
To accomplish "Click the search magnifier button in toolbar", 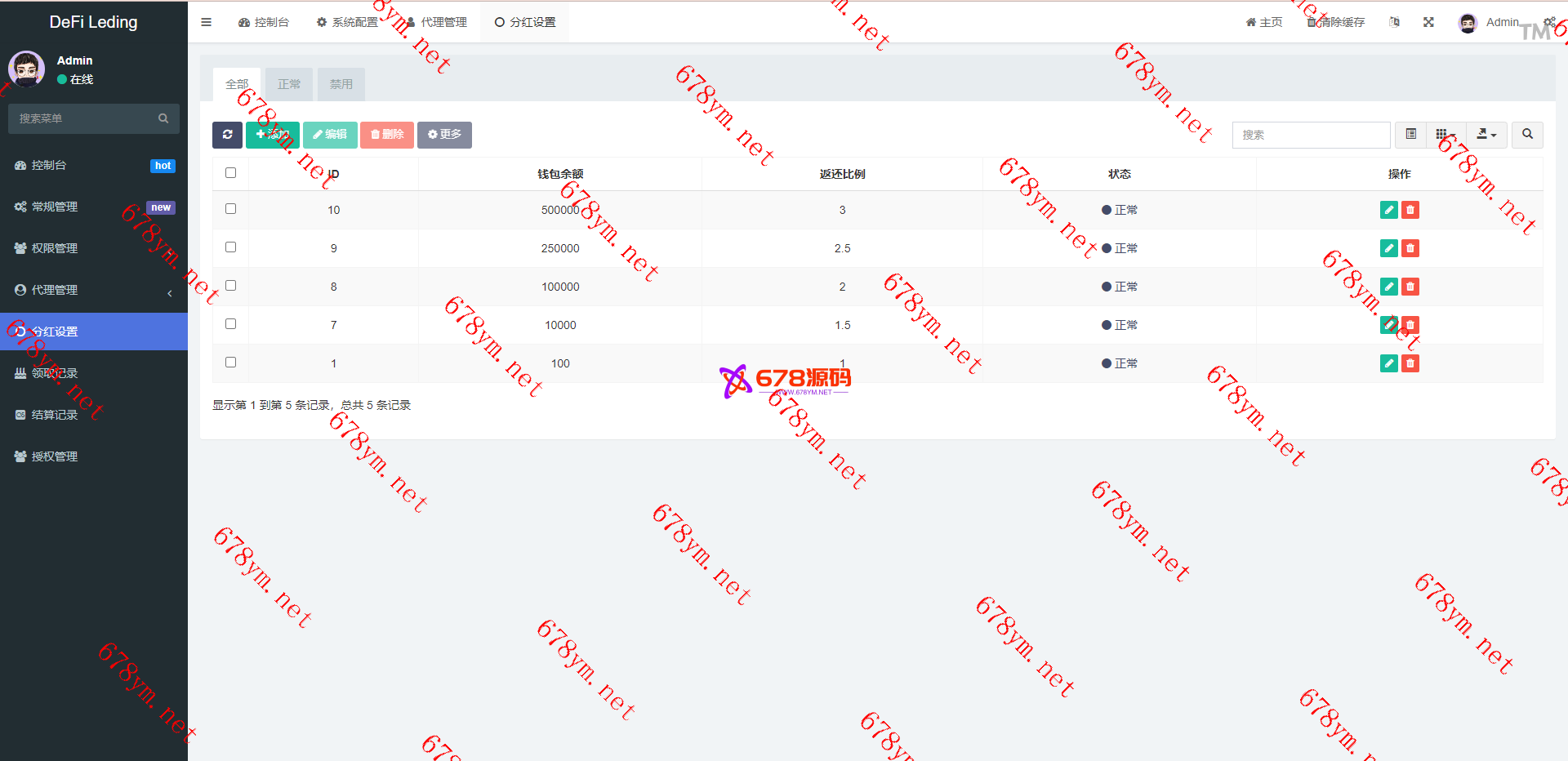I will pos(1526,135).
